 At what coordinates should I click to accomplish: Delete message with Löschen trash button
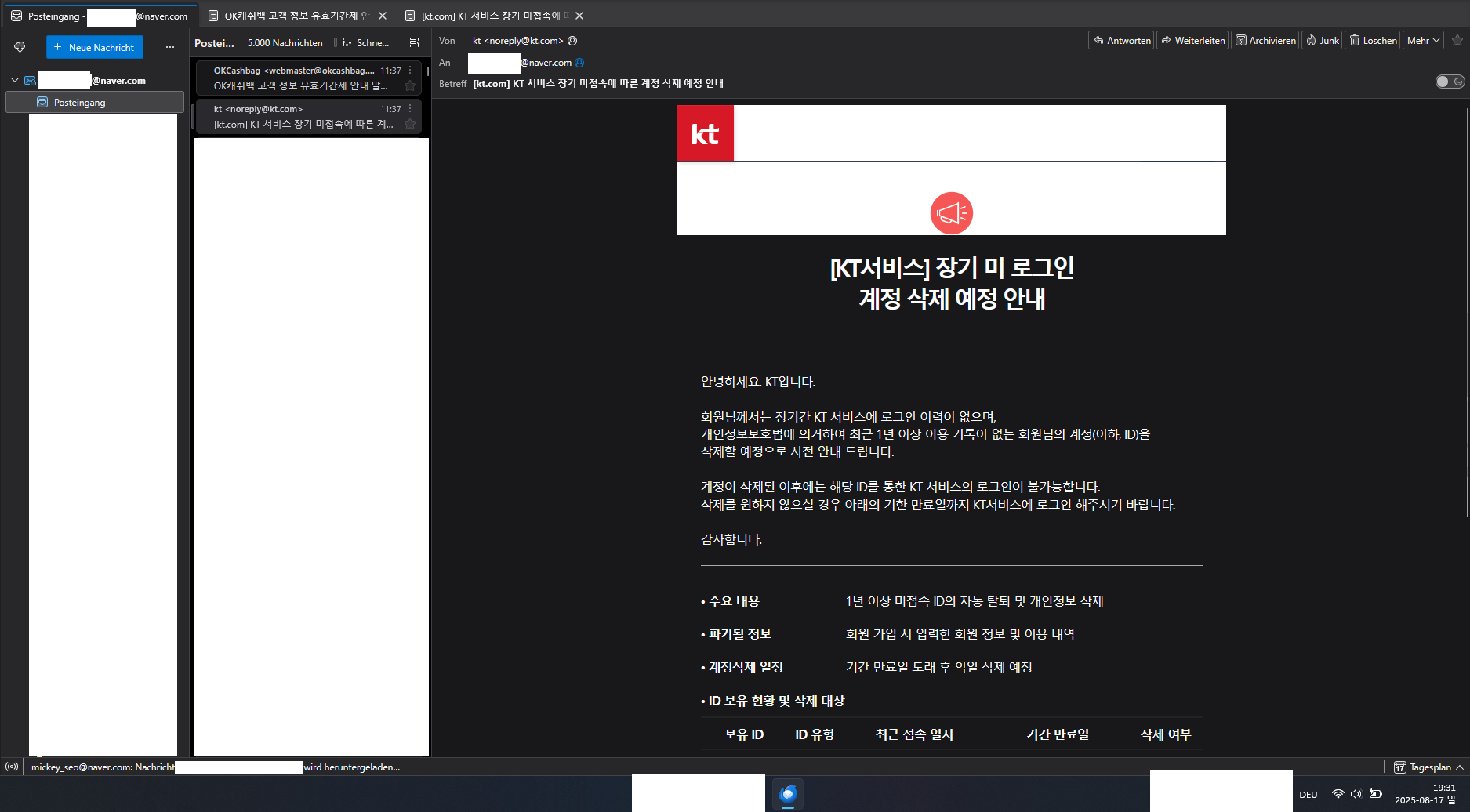[x=1372, y=41]
